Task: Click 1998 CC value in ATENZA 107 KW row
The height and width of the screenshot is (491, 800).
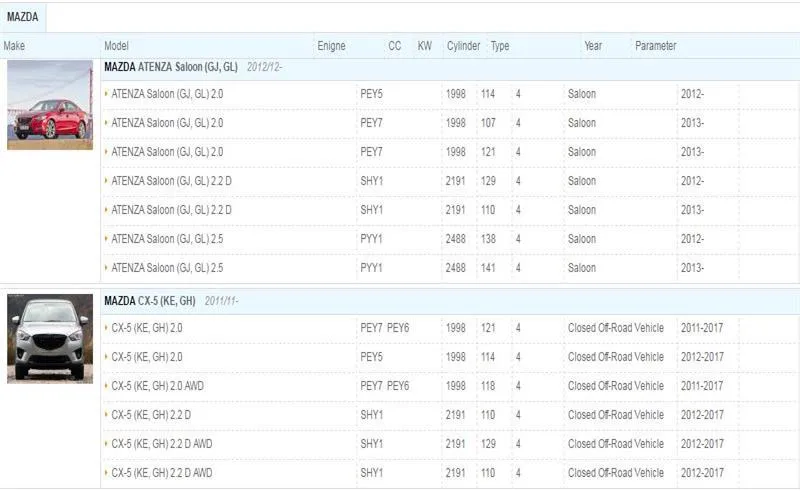Action: (x=456, y=123)
